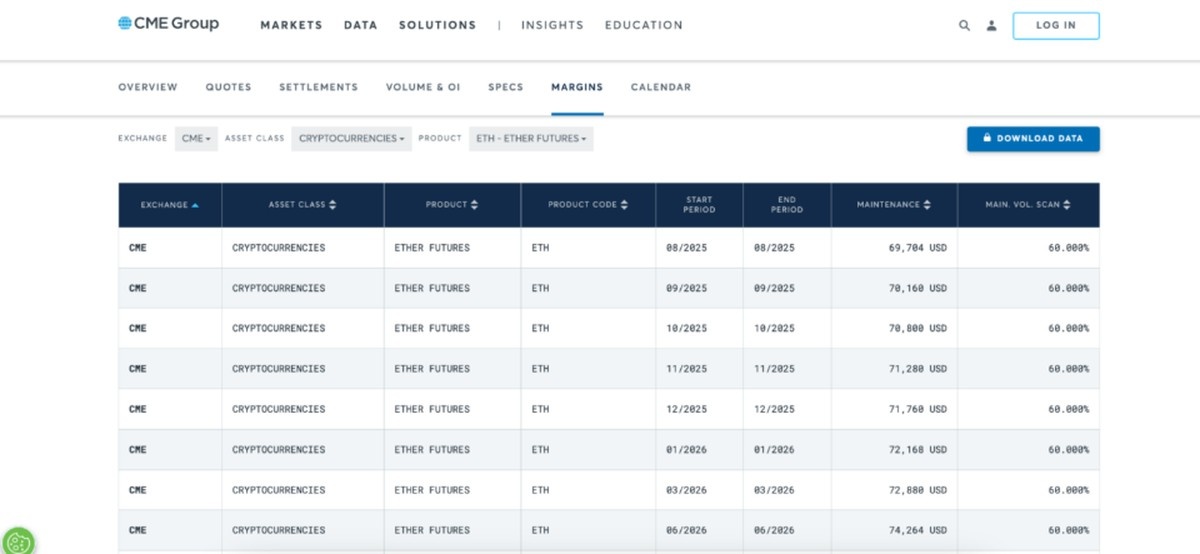Go to the Education link
1200x554 pixels.
643,26
